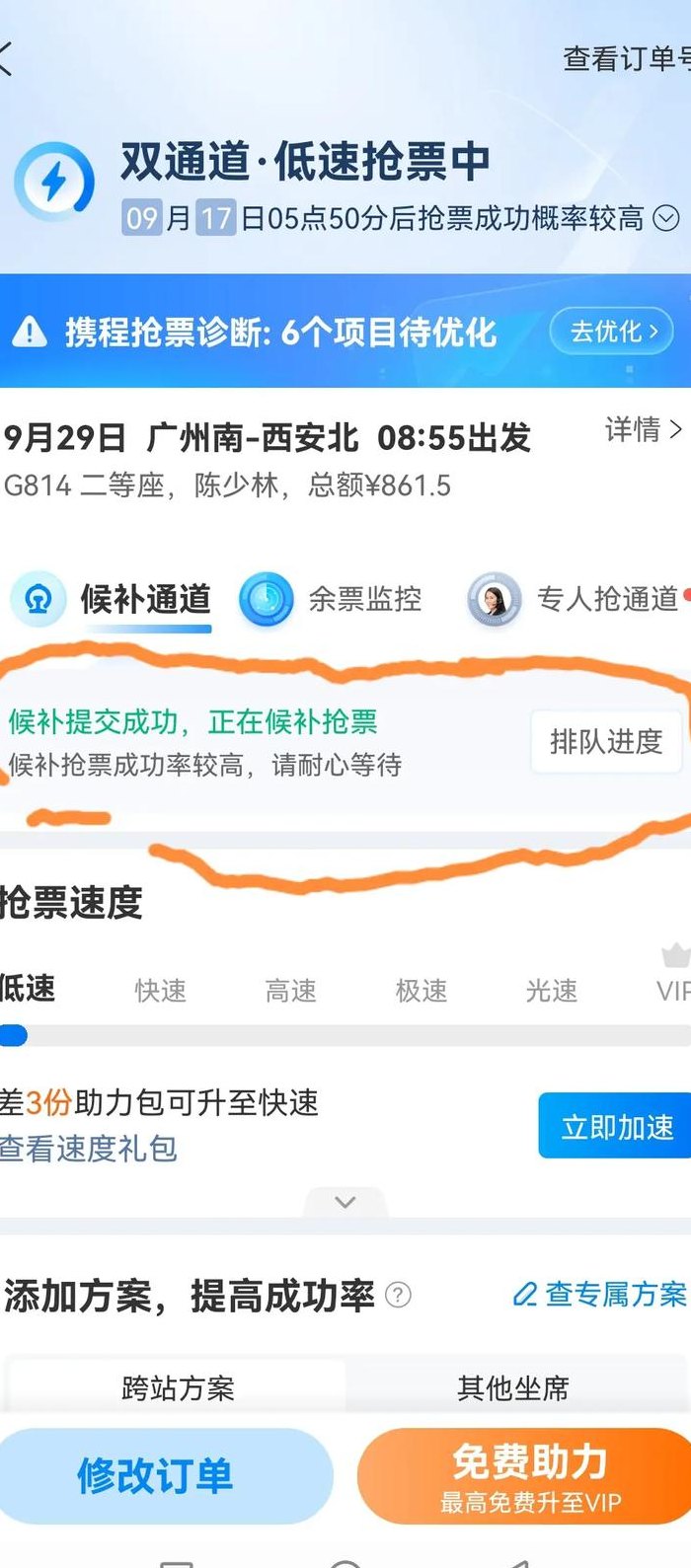Select the 极速 speed option

coord(422,990)
